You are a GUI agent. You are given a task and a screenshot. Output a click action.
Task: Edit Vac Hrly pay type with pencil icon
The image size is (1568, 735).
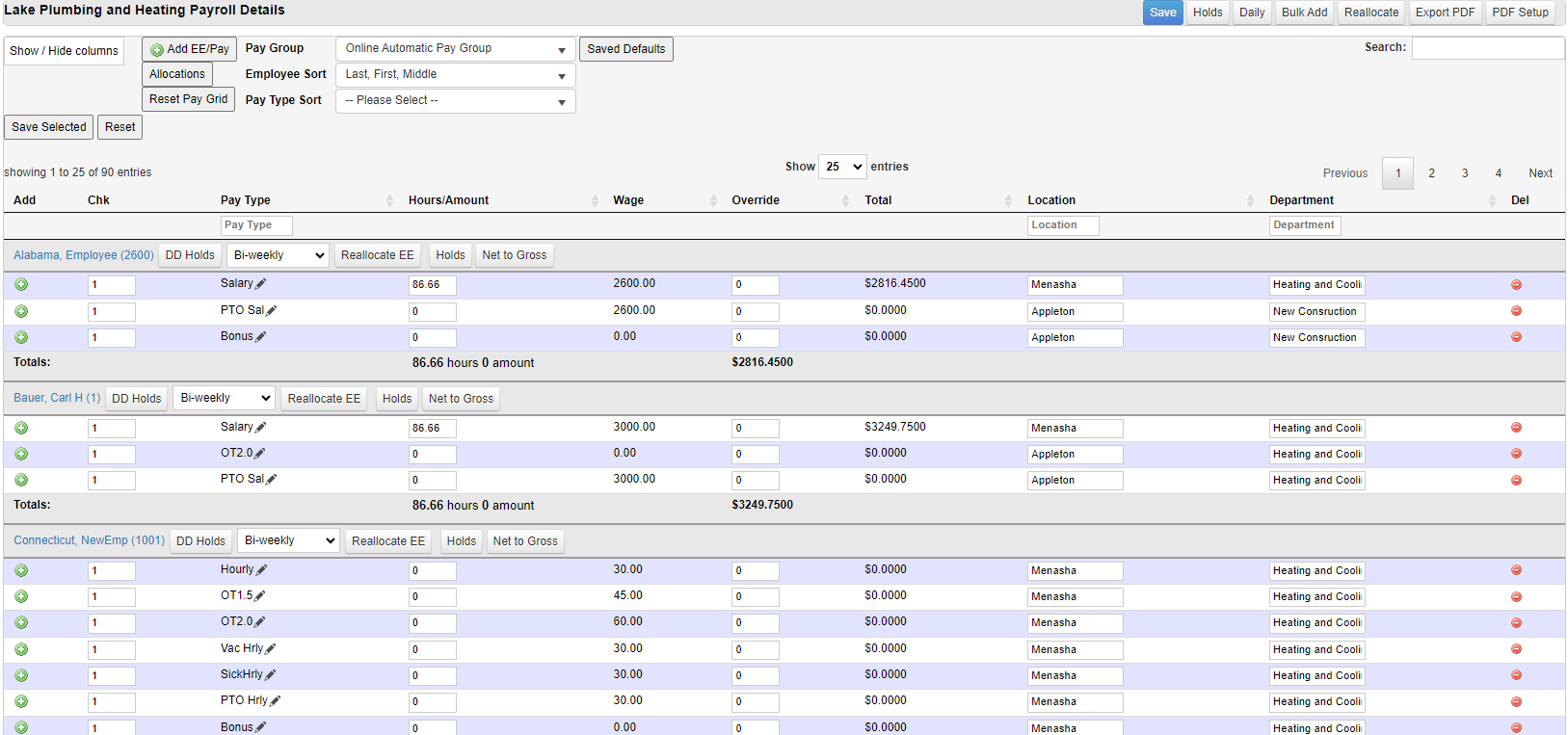(x=271, y=649)
